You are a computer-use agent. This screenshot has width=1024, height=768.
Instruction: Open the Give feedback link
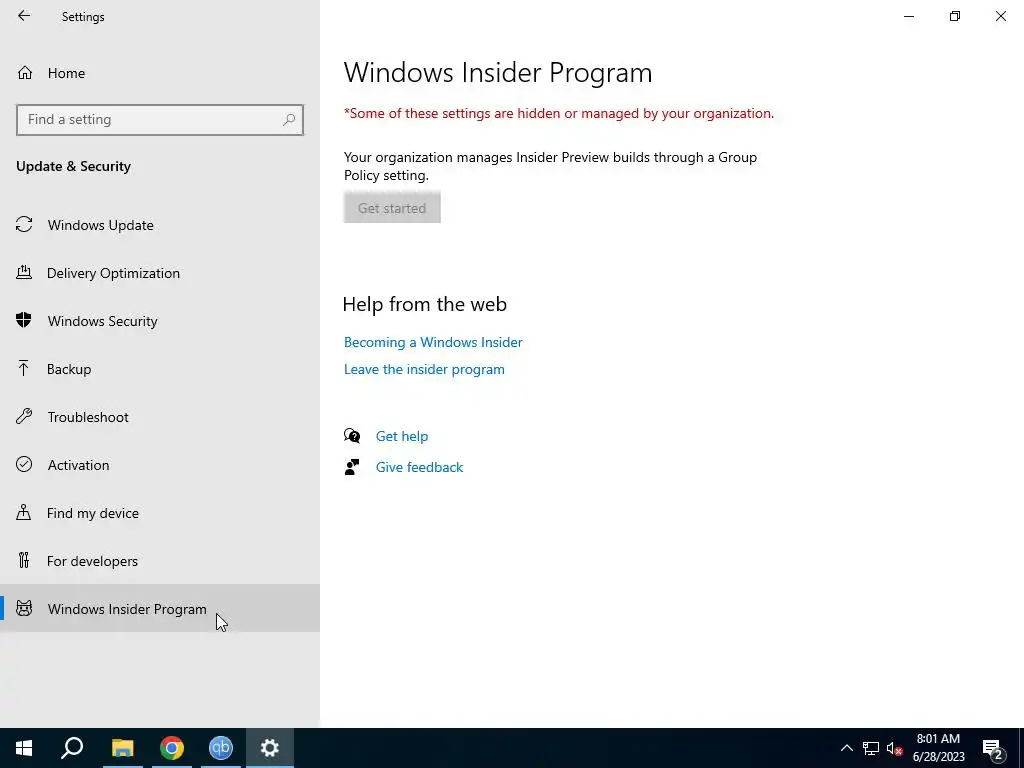point(419,468)
